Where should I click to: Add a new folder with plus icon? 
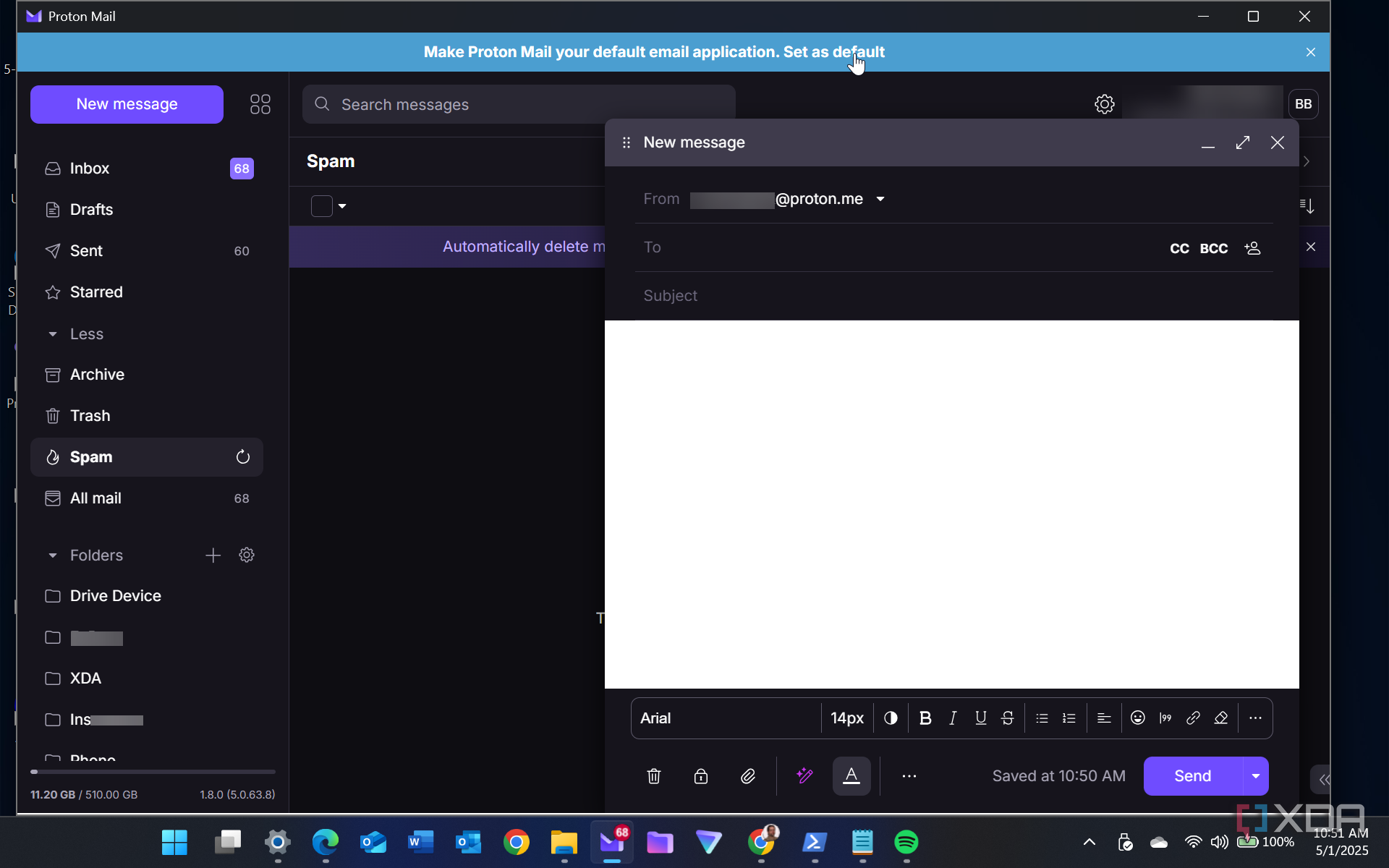point(213,556)
